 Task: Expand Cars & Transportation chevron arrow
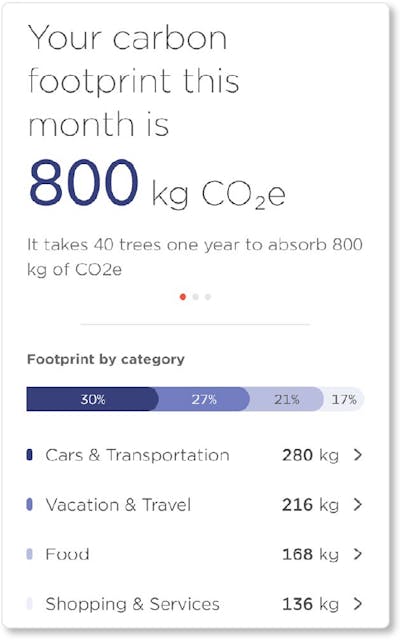click(x=358, y=455)
